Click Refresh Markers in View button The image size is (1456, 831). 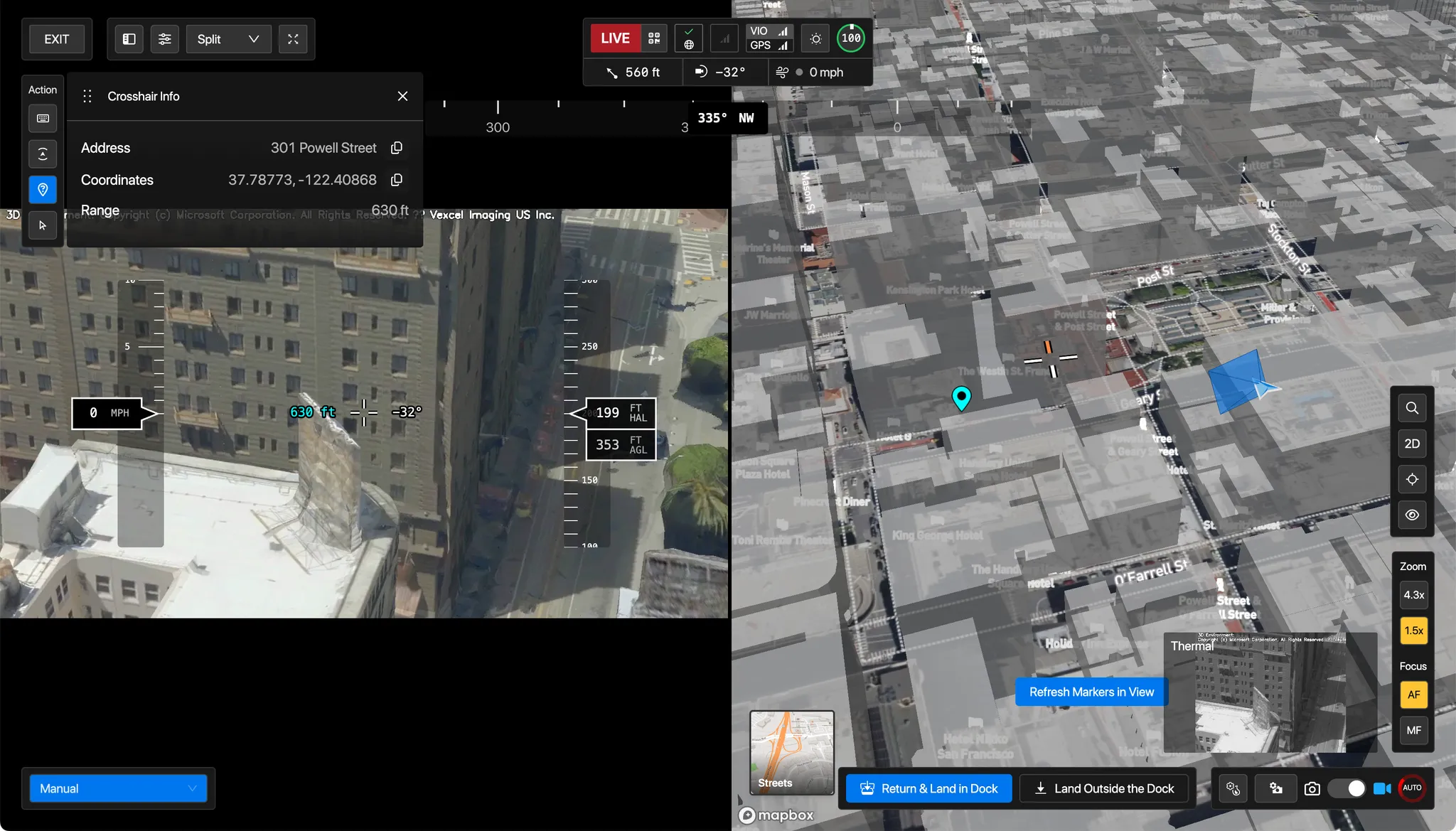(1091, 692)
